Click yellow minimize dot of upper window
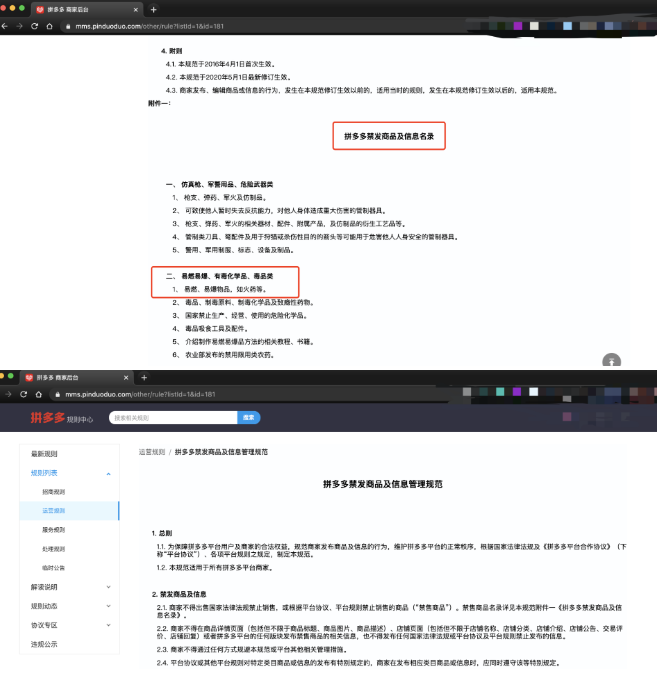The height and width of the screenshot is (682, 657). tap(12, 8)
